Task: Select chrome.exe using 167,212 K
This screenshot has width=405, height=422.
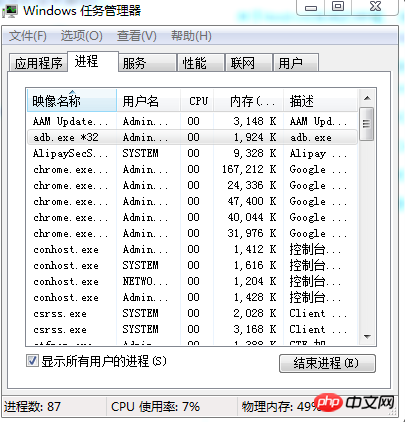Action: 192,169
